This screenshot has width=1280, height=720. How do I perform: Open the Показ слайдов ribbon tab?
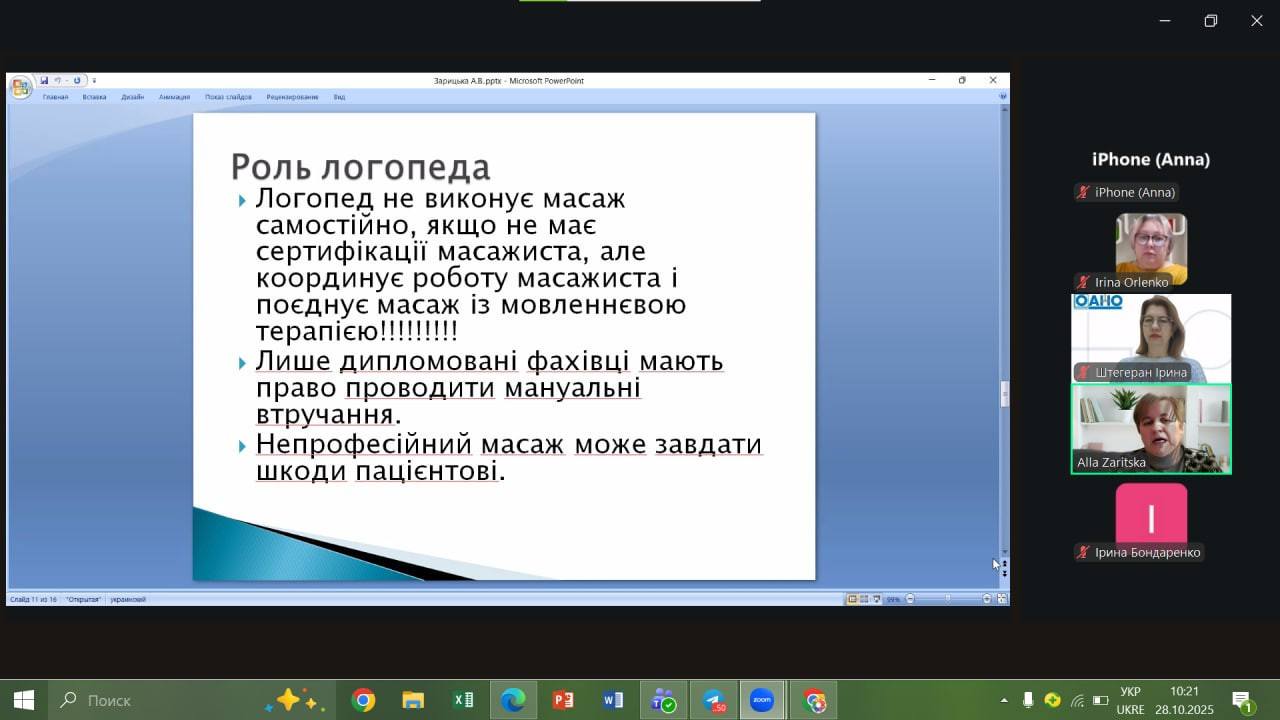[x=228, y=97]
